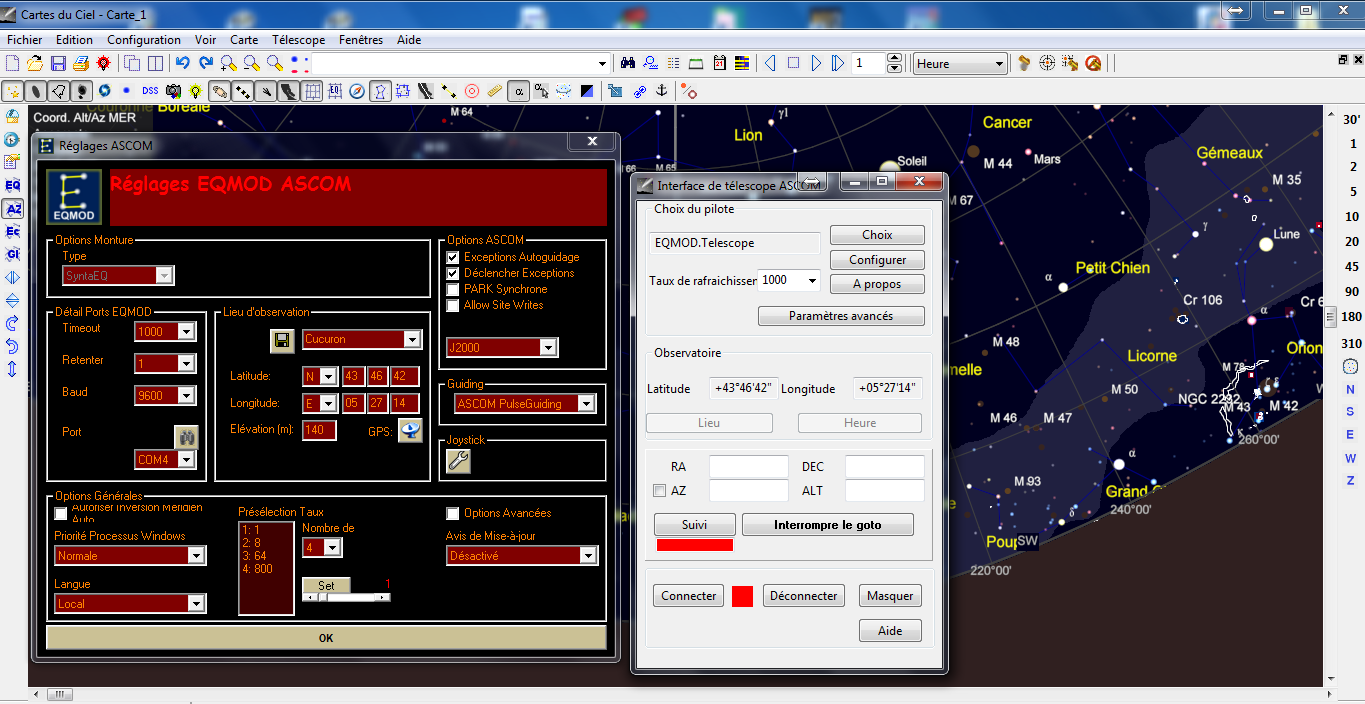This screenshot has width=1365, height=704.
Task: Click the rate preset slider bar
Action: click(x=346, y=597)
